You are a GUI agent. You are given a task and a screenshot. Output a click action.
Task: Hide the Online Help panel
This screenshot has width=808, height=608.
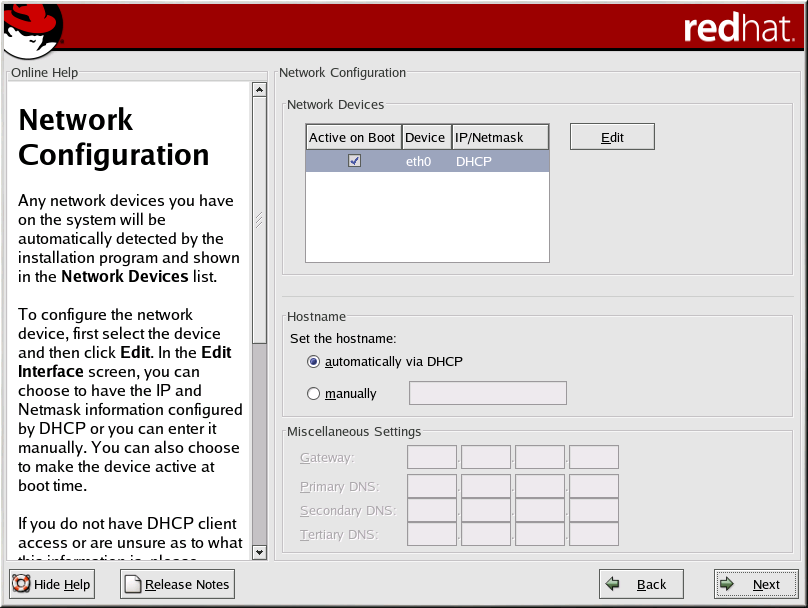[52, 584]
